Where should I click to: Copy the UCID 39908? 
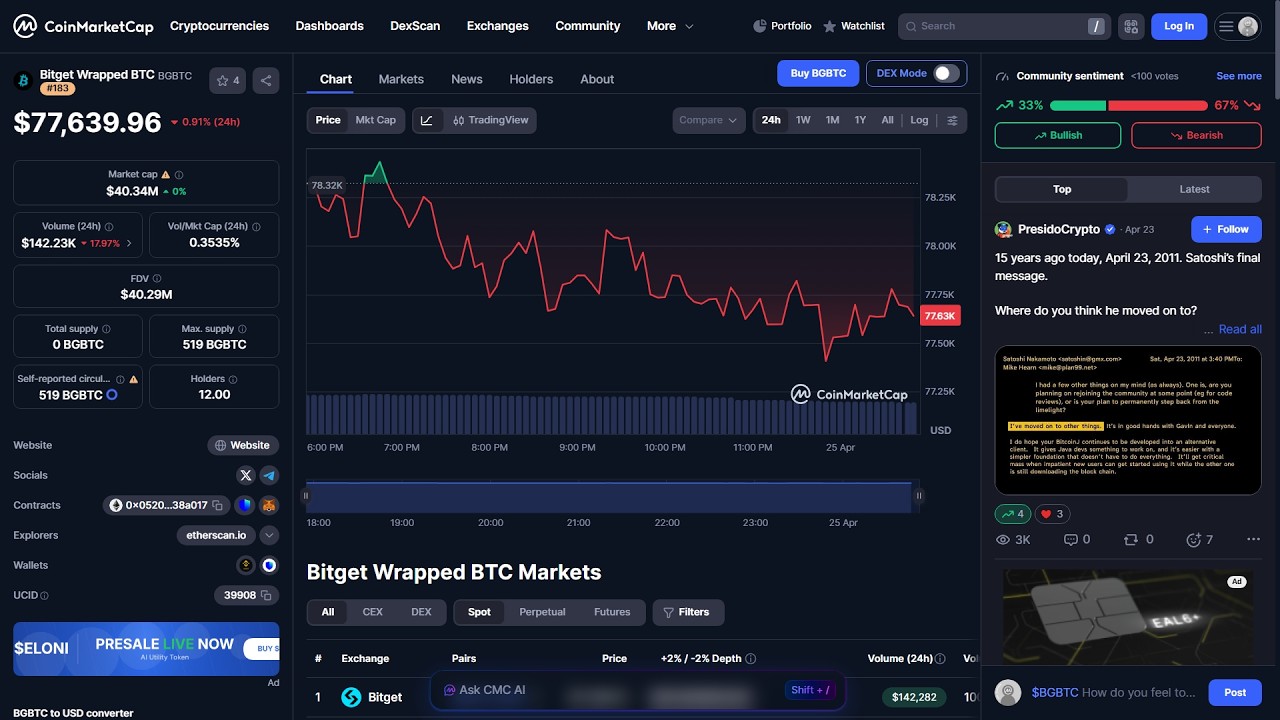[266, 595]
